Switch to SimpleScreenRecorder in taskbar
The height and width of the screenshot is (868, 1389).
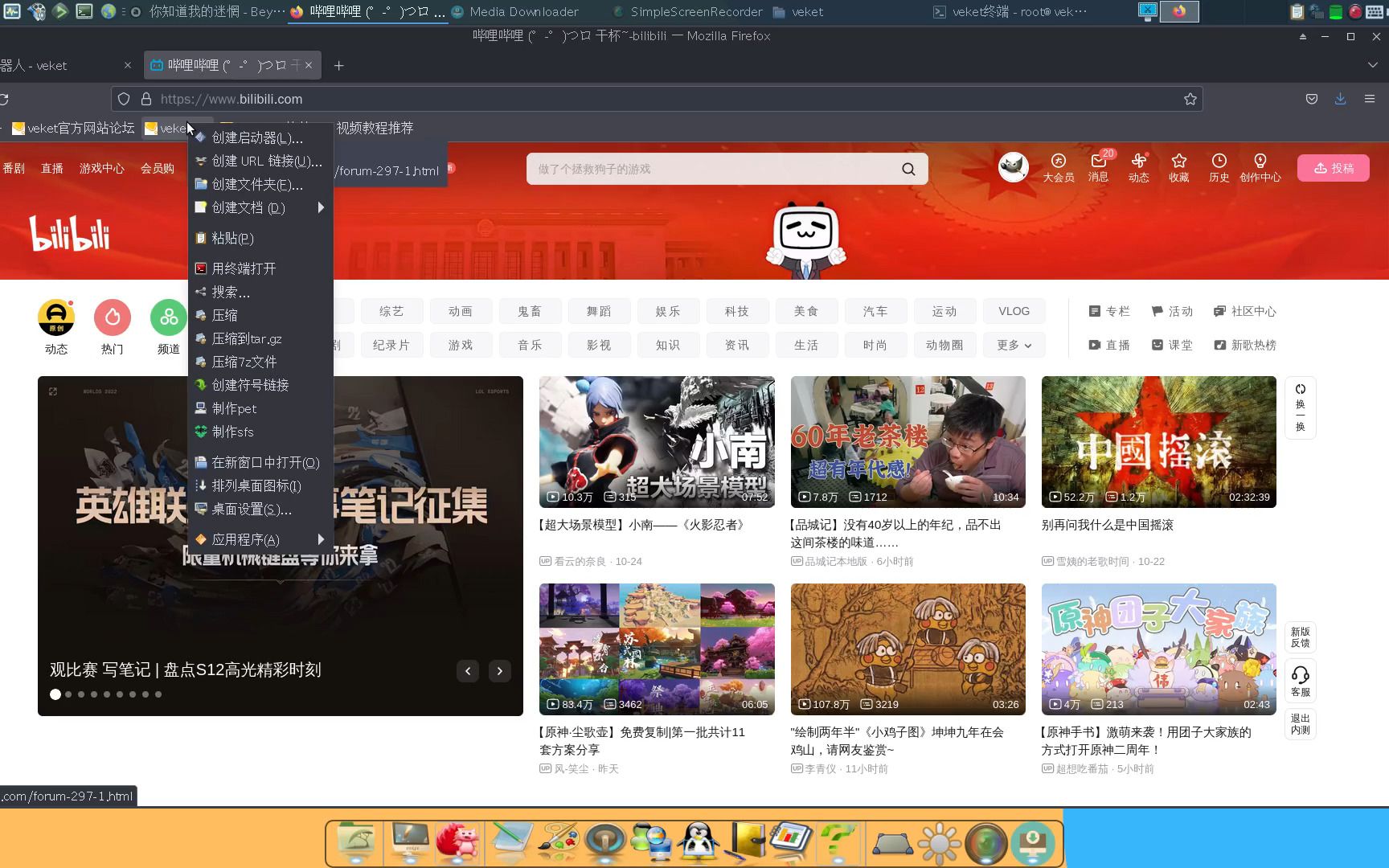coord(687,11)
